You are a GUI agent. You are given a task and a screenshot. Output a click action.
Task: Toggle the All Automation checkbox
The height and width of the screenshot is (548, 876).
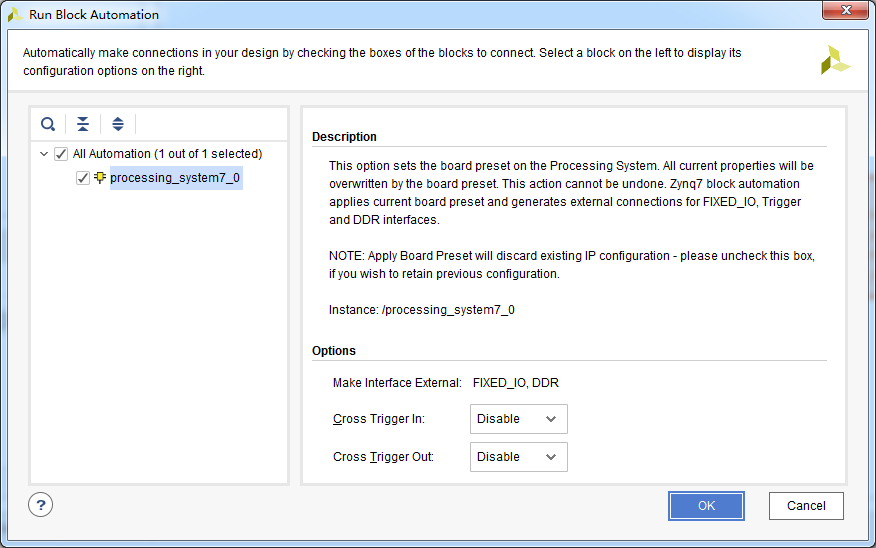[x=61, y=154]
